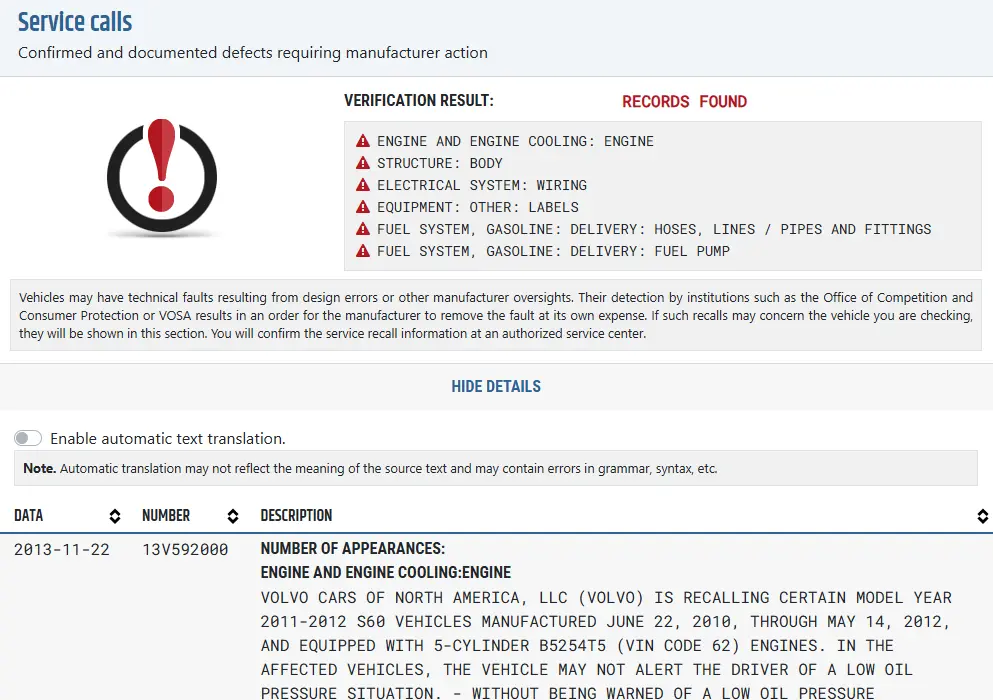Click the DATA column header

pos(28,516)
